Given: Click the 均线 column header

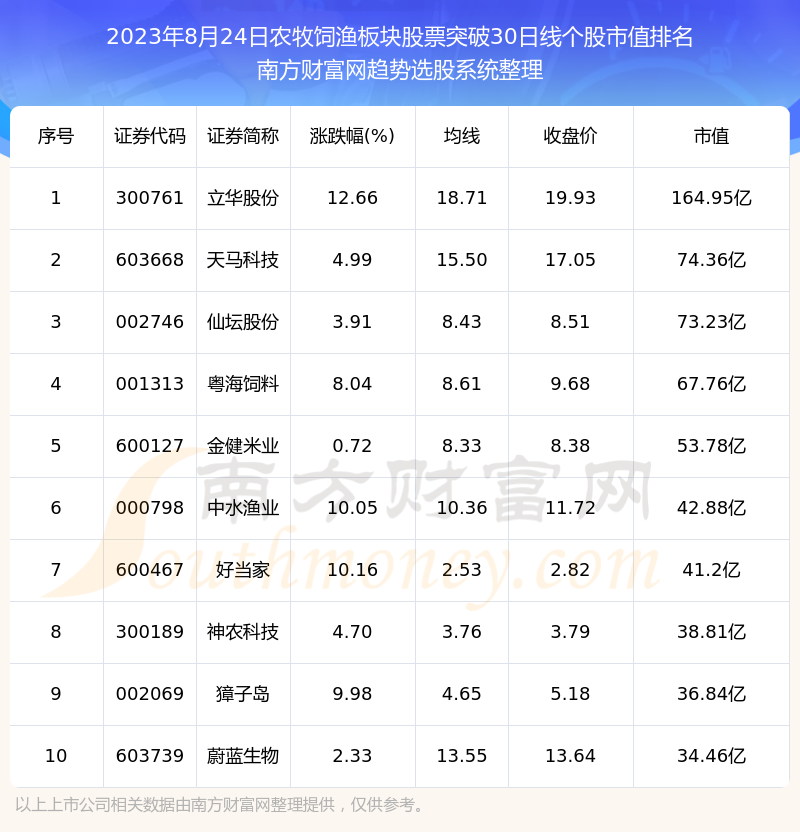Looking at the screenshot, I should click(462, 136).
